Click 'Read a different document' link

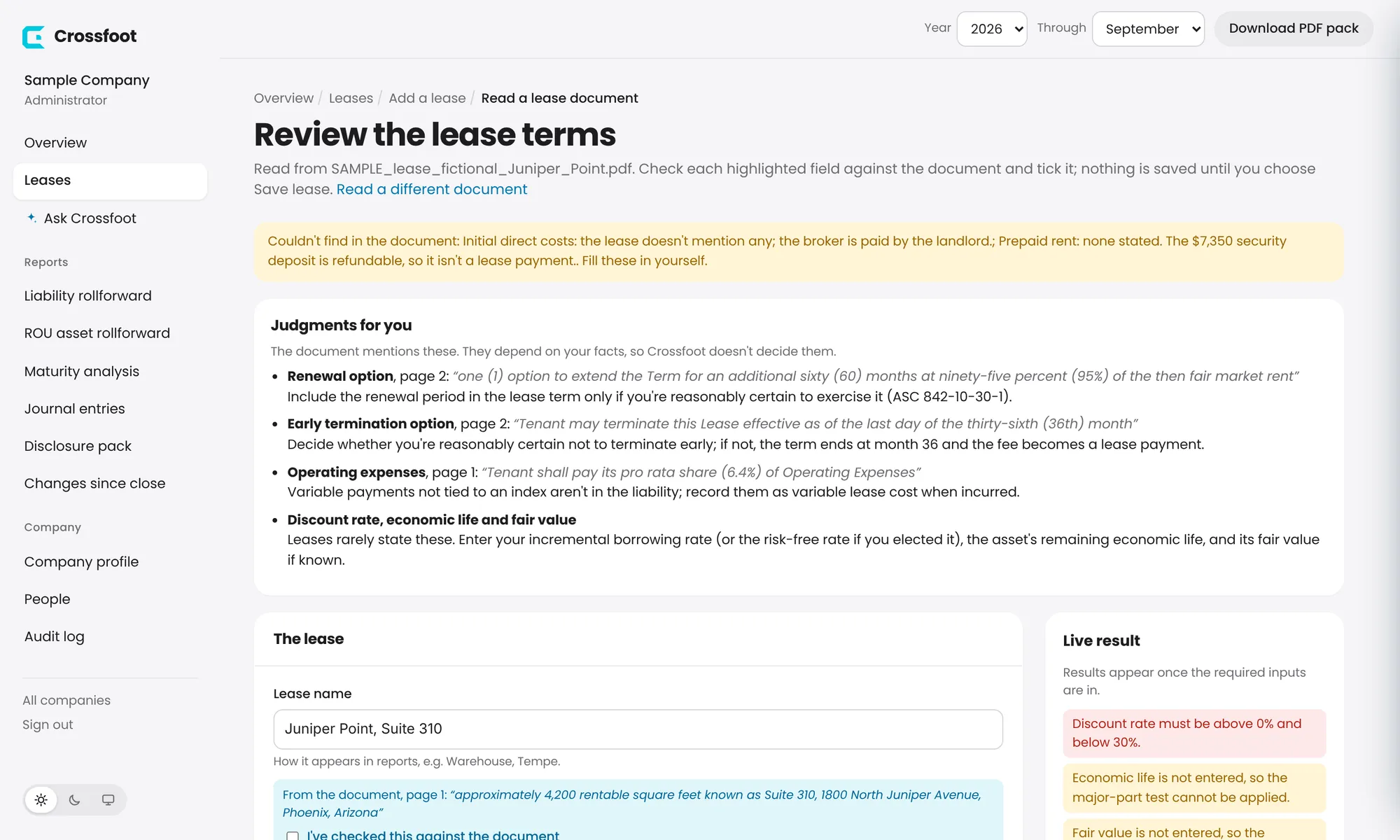tap(431, 189)
